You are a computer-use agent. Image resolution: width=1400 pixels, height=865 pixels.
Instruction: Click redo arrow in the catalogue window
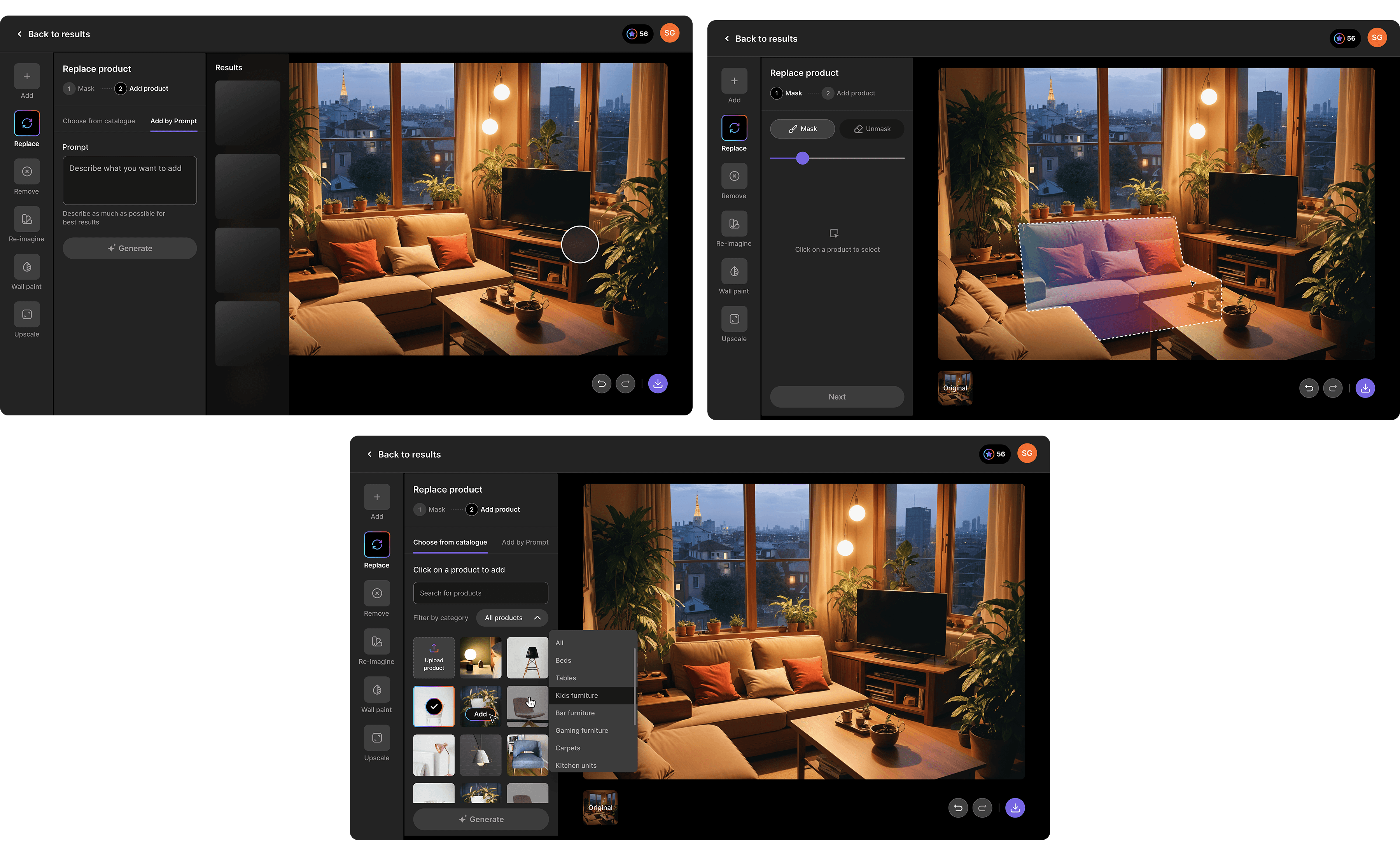982,808
